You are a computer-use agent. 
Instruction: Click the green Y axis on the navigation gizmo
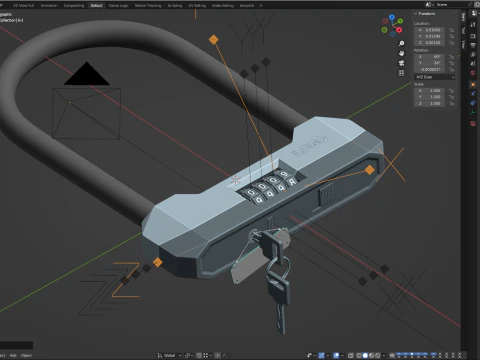tap(400, 21)
